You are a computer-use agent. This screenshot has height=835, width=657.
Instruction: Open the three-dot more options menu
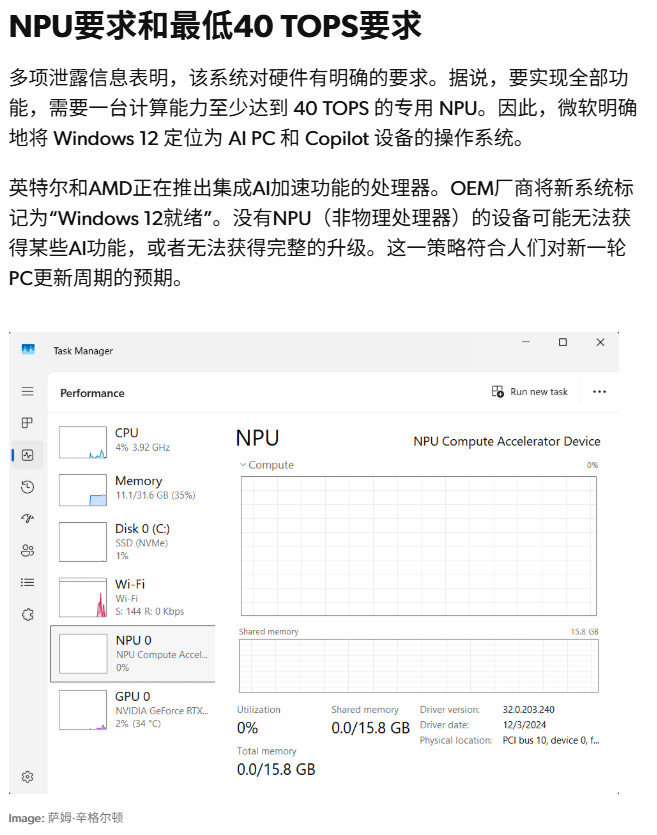[599, 391]
